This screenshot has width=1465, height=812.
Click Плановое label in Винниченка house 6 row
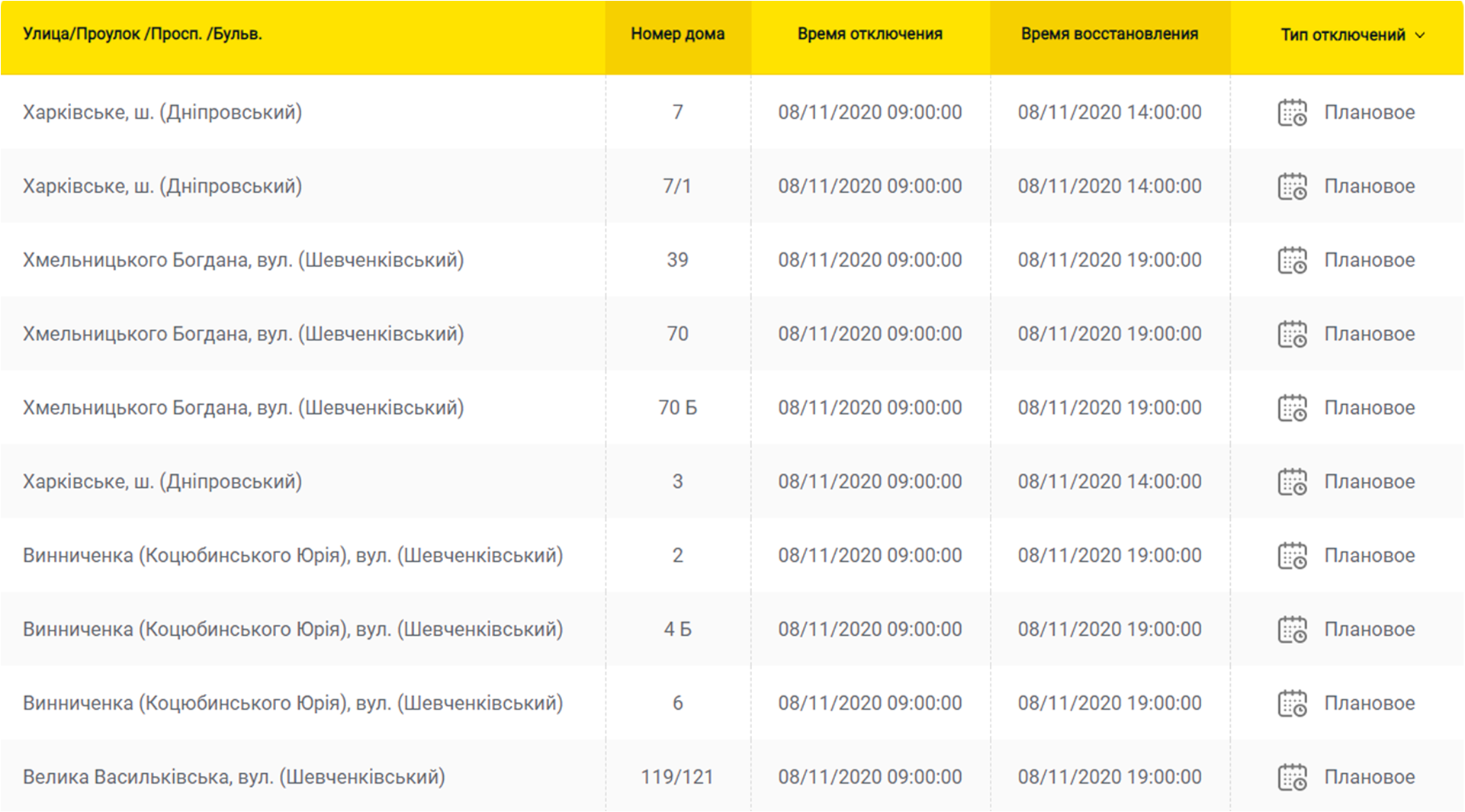(1369, 703)
